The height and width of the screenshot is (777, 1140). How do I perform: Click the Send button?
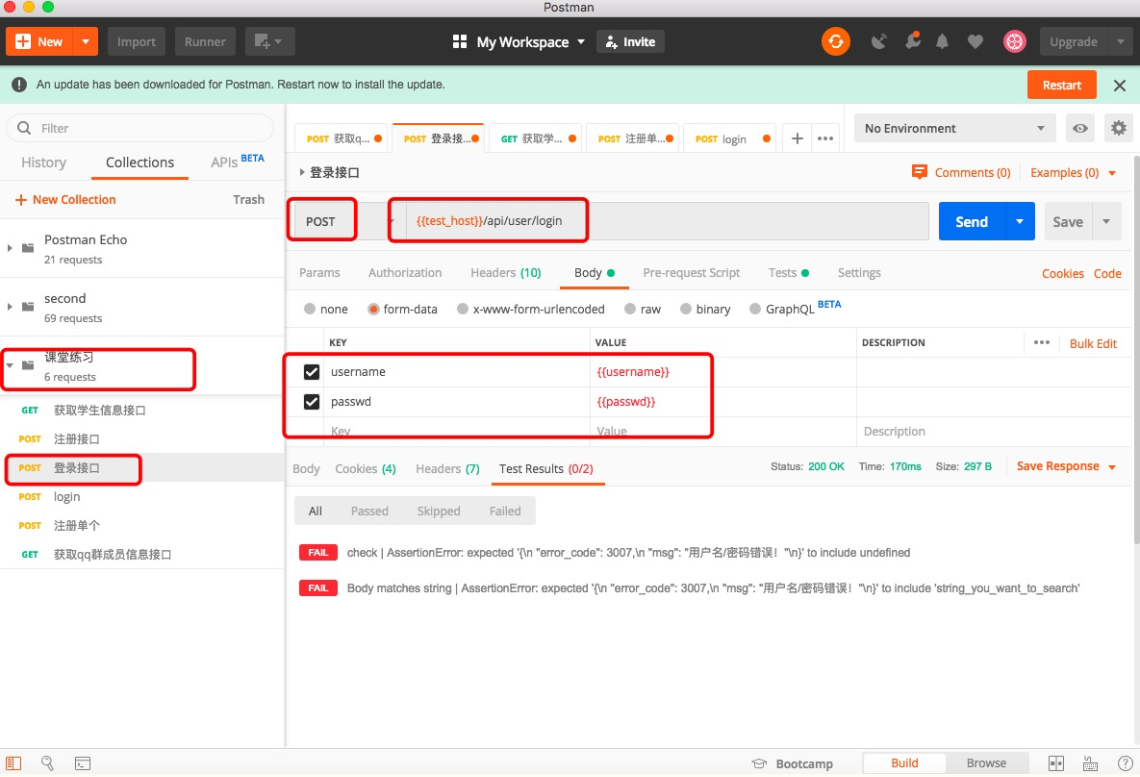click(971, 221)
